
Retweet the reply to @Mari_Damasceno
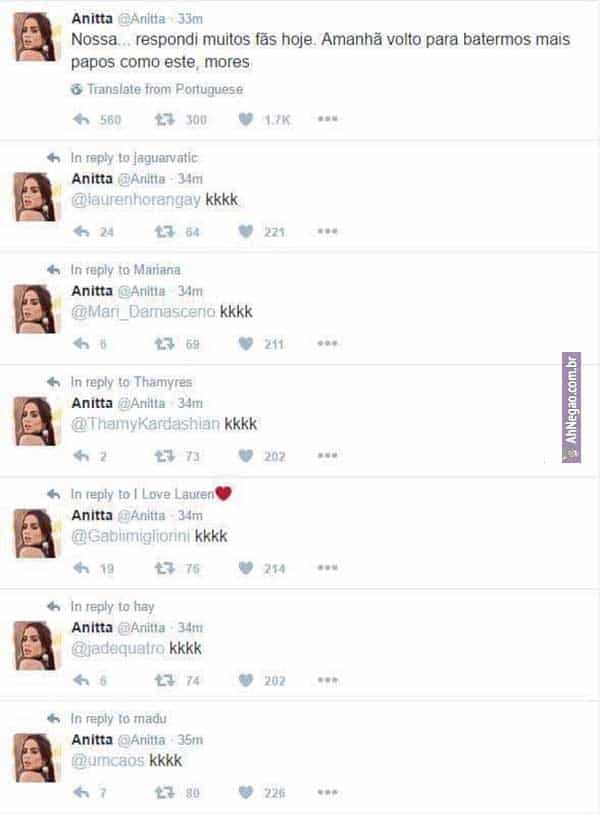click(165, 343)
